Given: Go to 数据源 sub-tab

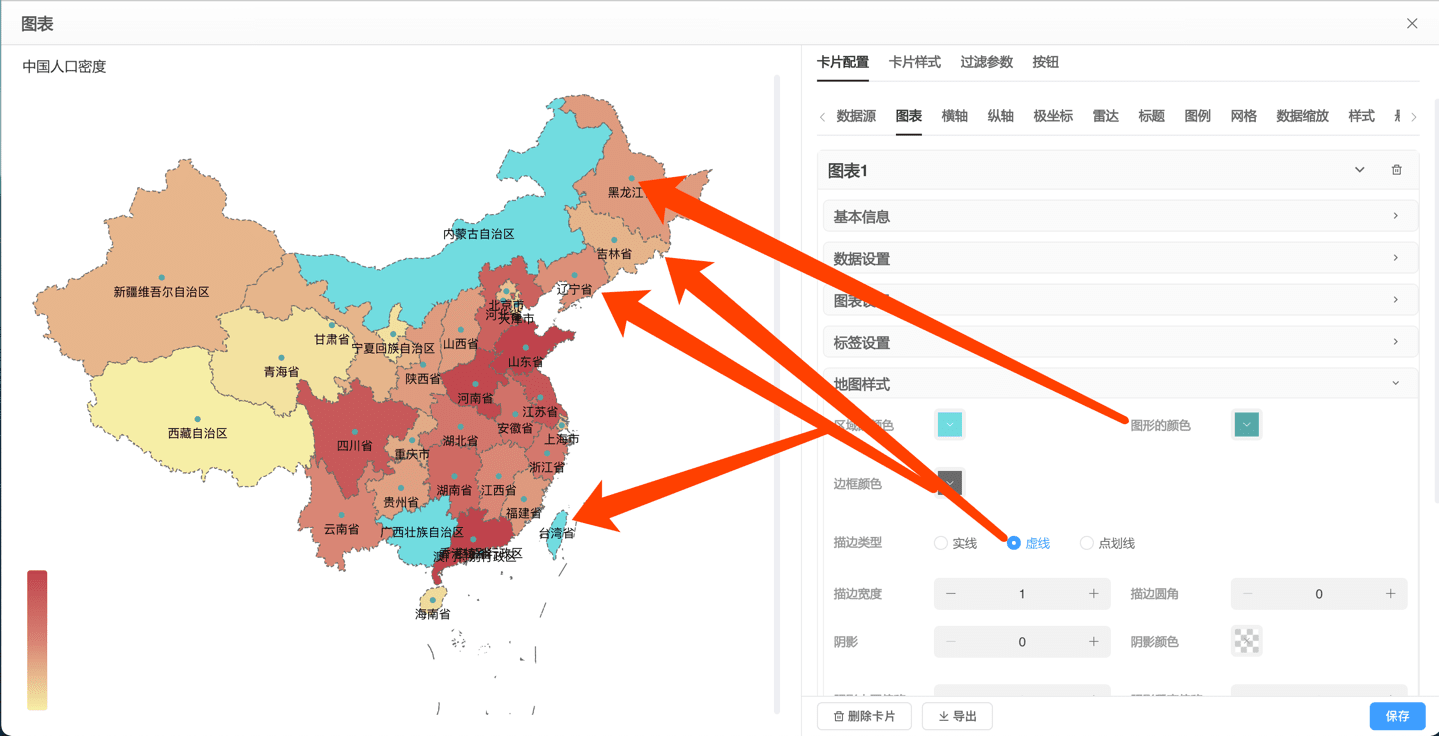Looking at the screenshot, I should (856, 116).
